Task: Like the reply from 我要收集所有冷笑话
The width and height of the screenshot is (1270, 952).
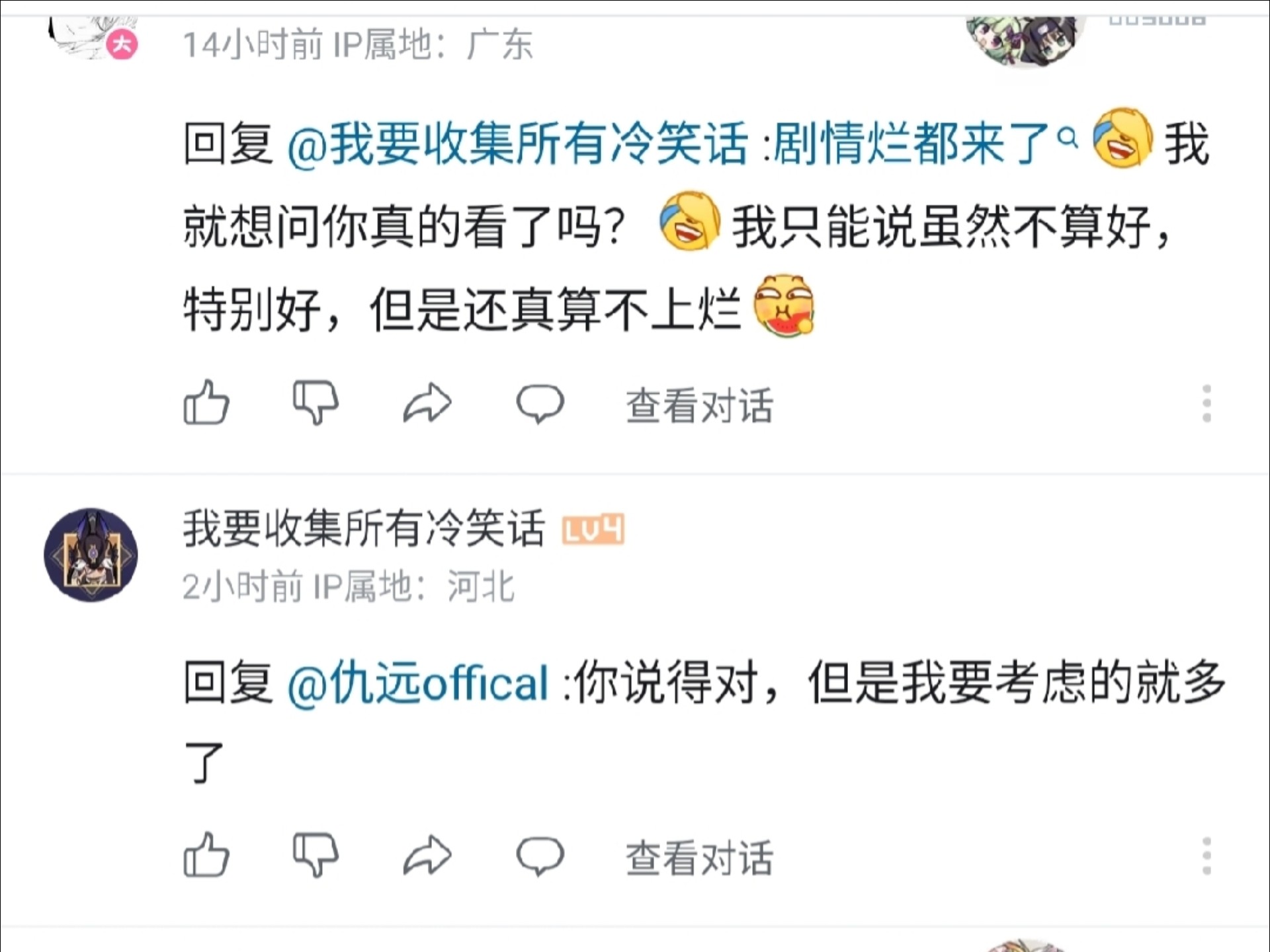Action: [206, 855]
